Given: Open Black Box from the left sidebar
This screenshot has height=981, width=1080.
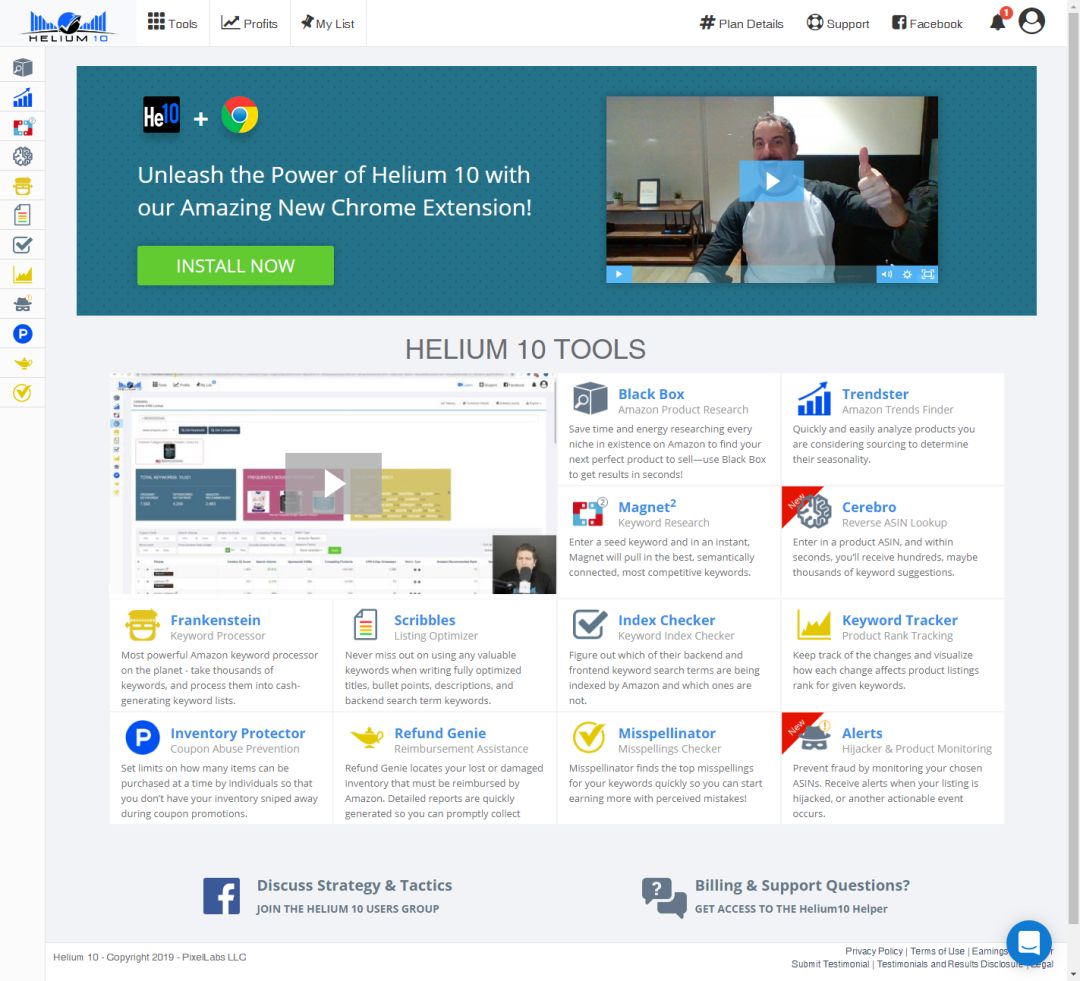Looking at the screenshot, I should tap(22, 68).
